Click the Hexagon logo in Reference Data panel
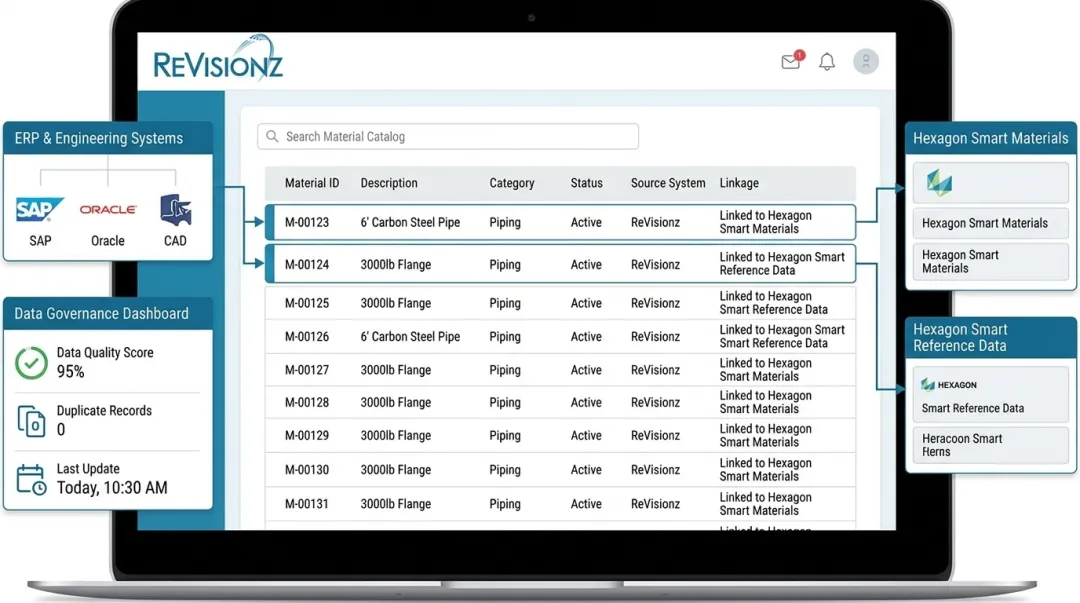This screenshot has width=1080, height=603. pyautogui.click(x=949, y=385)
